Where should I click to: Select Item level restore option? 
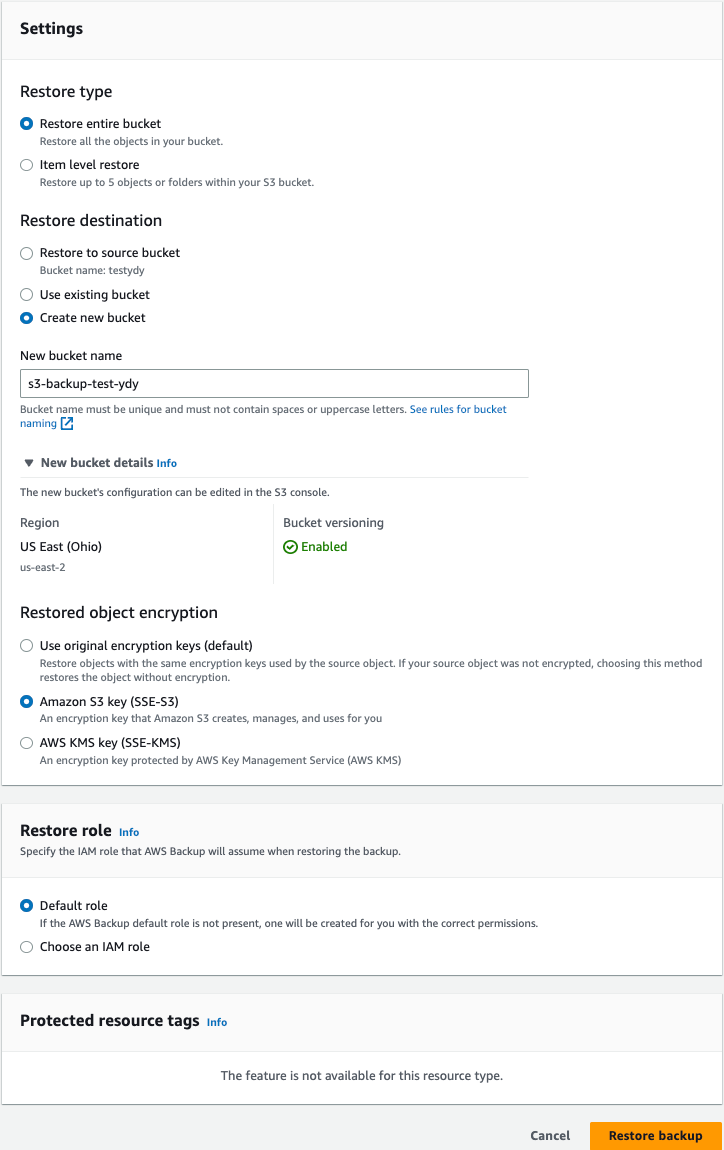point(26,165)
